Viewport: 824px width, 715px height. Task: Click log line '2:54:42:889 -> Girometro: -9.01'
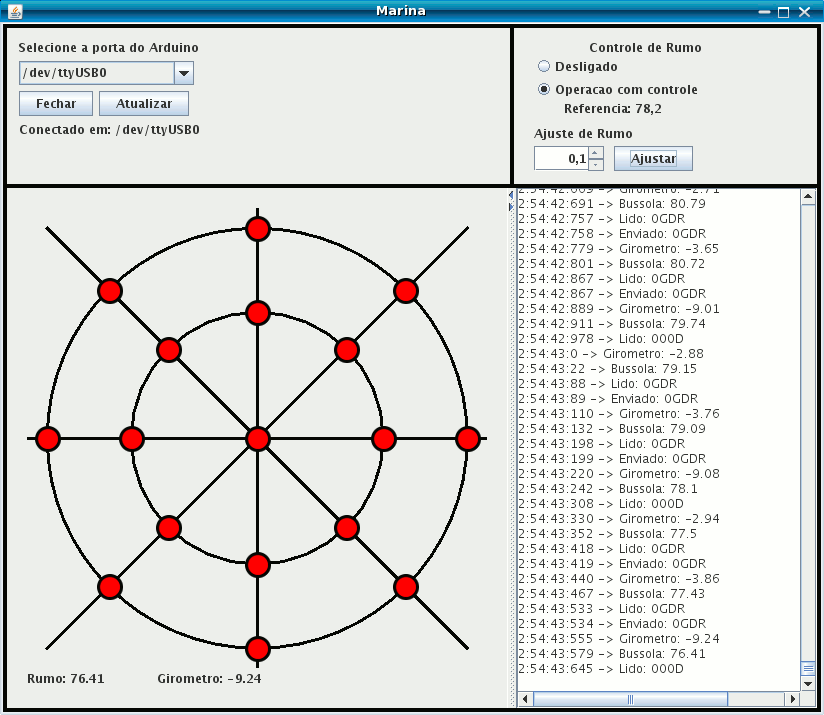point(619,308)
